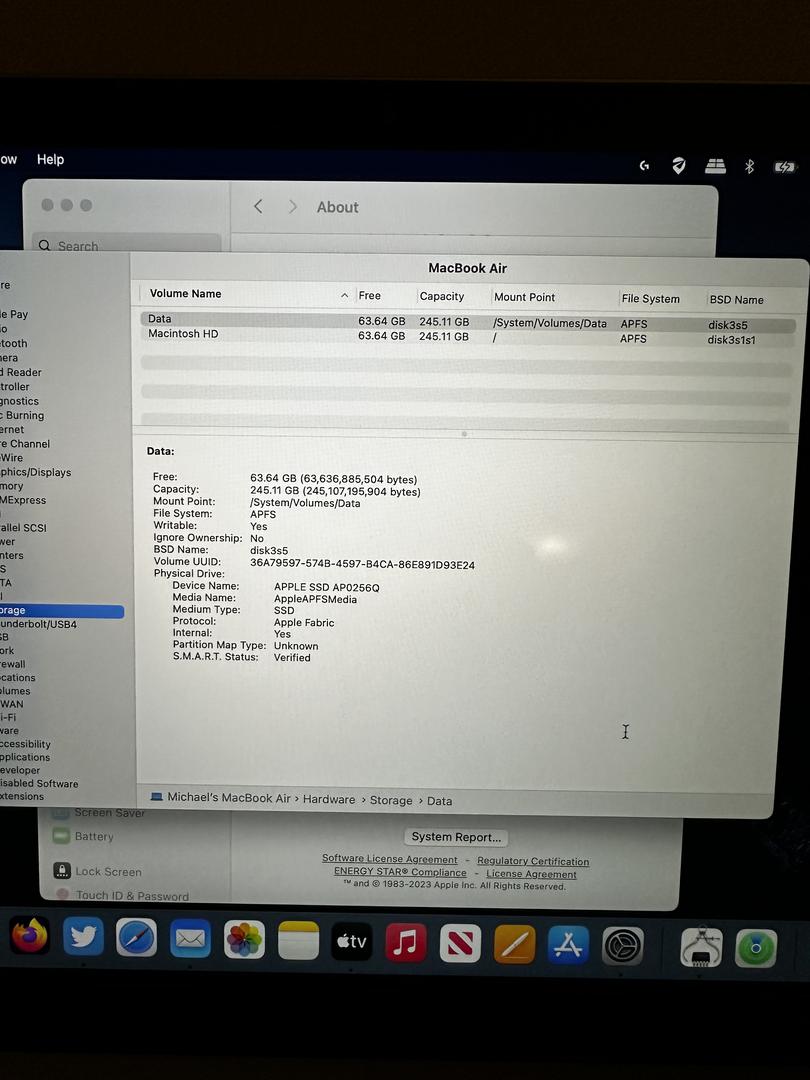Go back in the System Settings window

point(258,206)
